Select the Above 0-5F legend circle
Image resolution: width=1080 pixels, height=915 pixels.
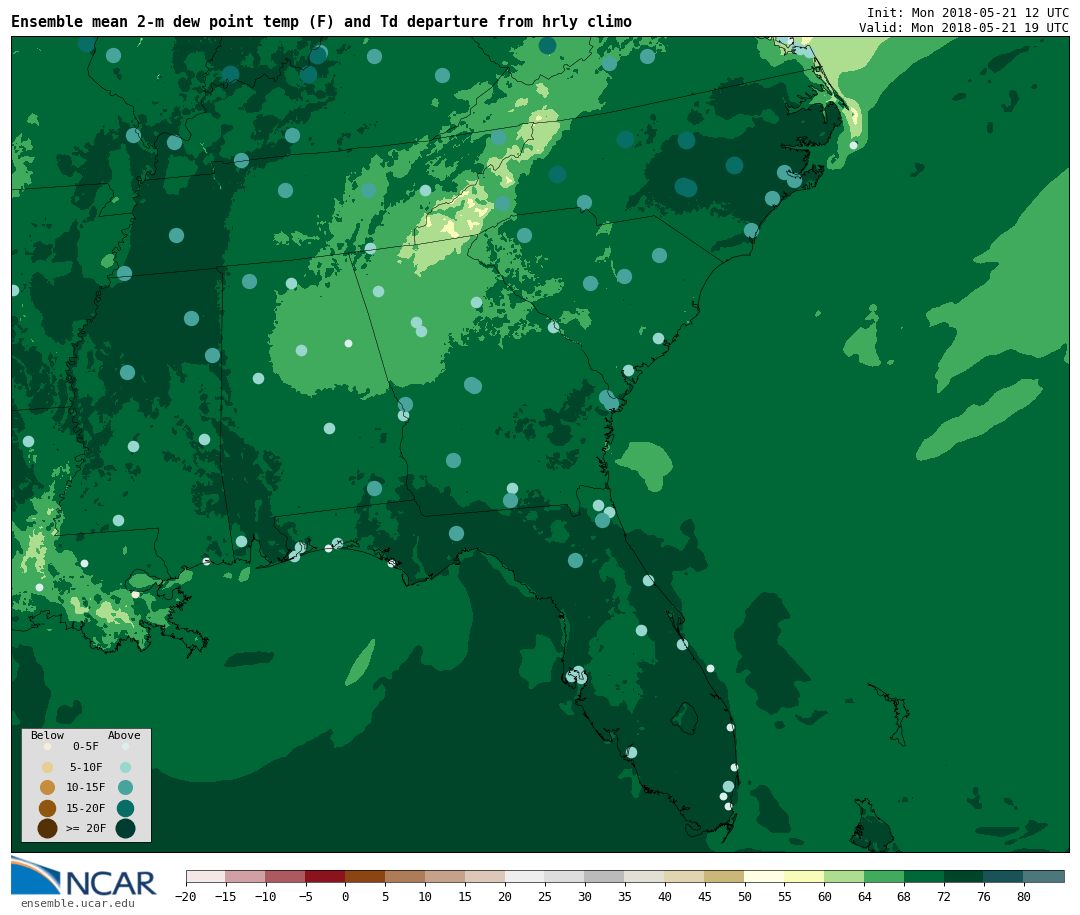pos(125,746)
